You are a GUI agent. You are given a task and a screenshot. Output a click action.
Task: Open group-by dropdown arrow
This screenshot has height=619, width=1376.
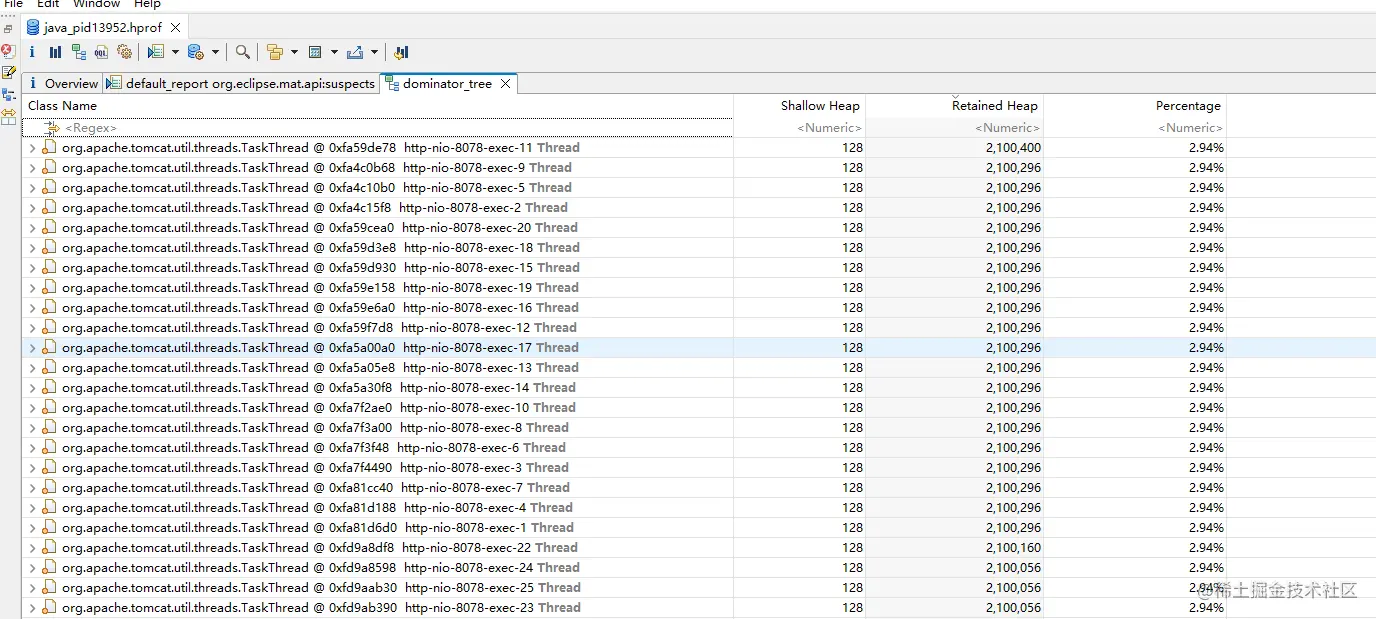tap(294, 52)
